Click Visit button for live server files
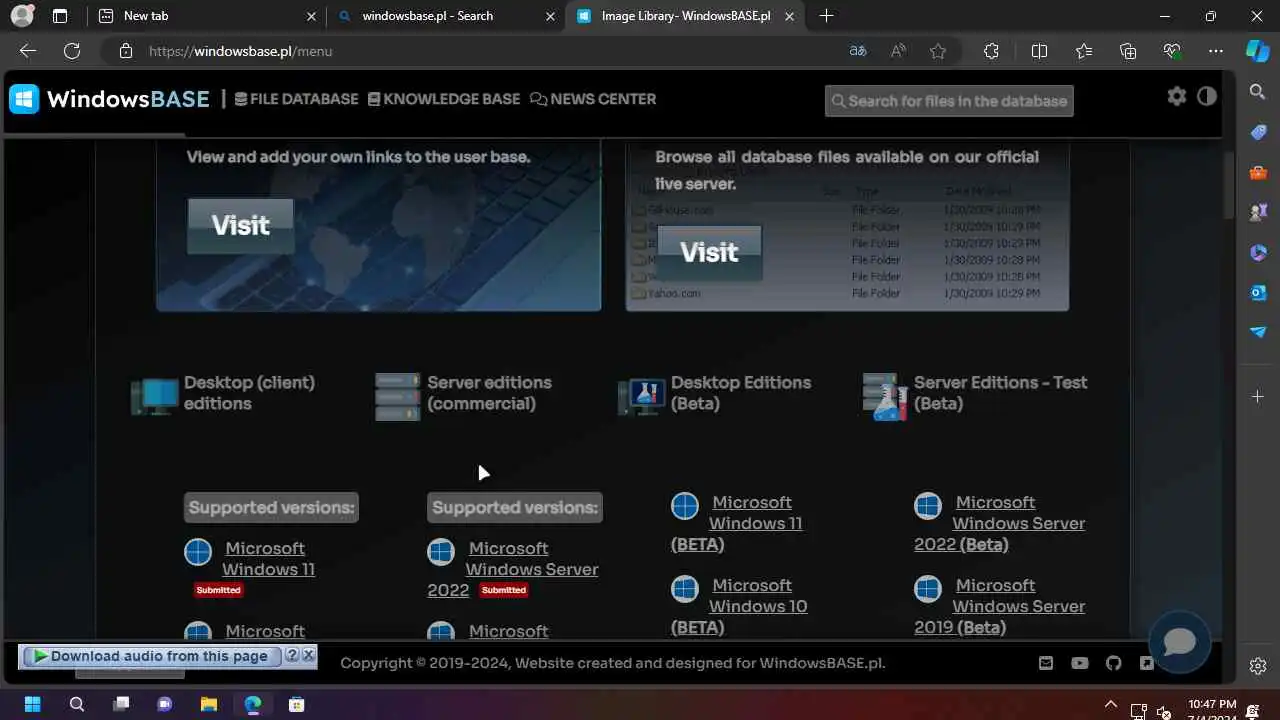 [709, 252]
